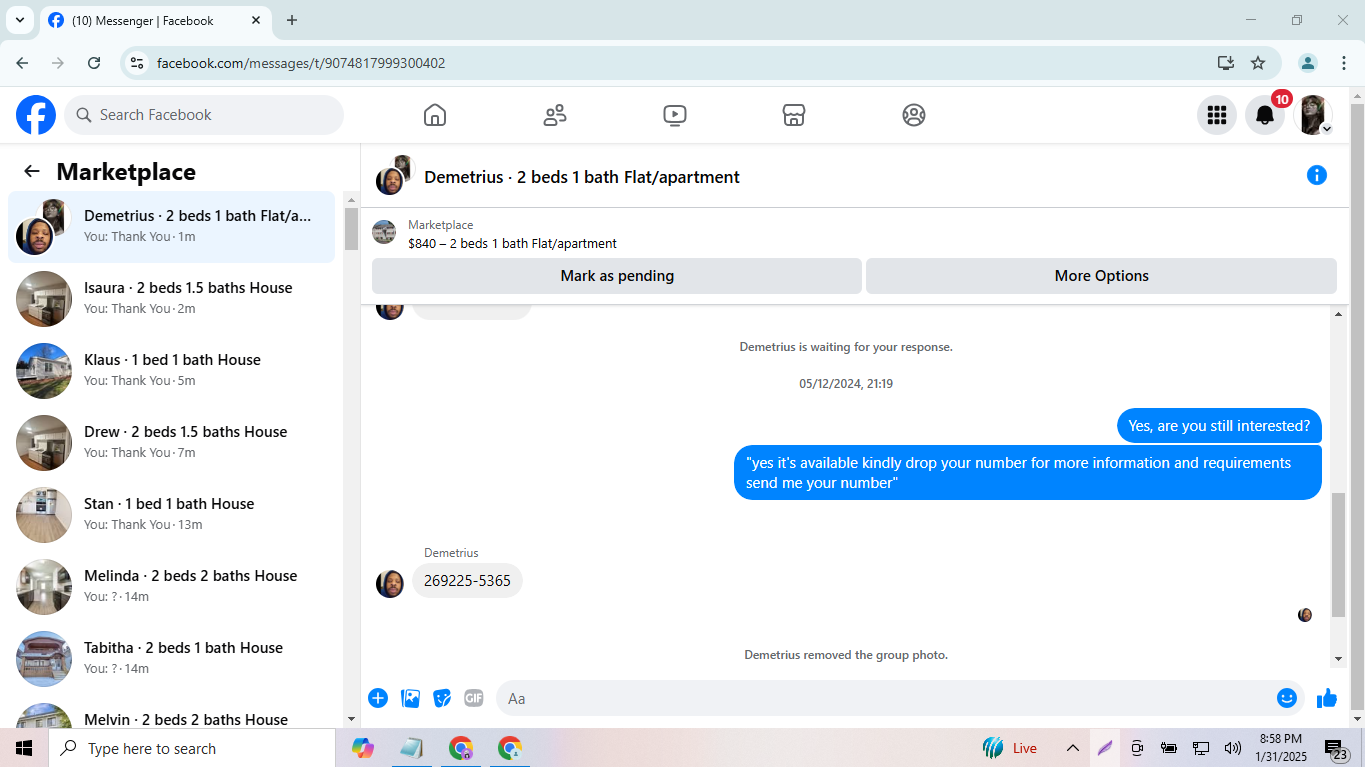Click the address bar URL
The image size is (1365, 767).
coord(301,63)
